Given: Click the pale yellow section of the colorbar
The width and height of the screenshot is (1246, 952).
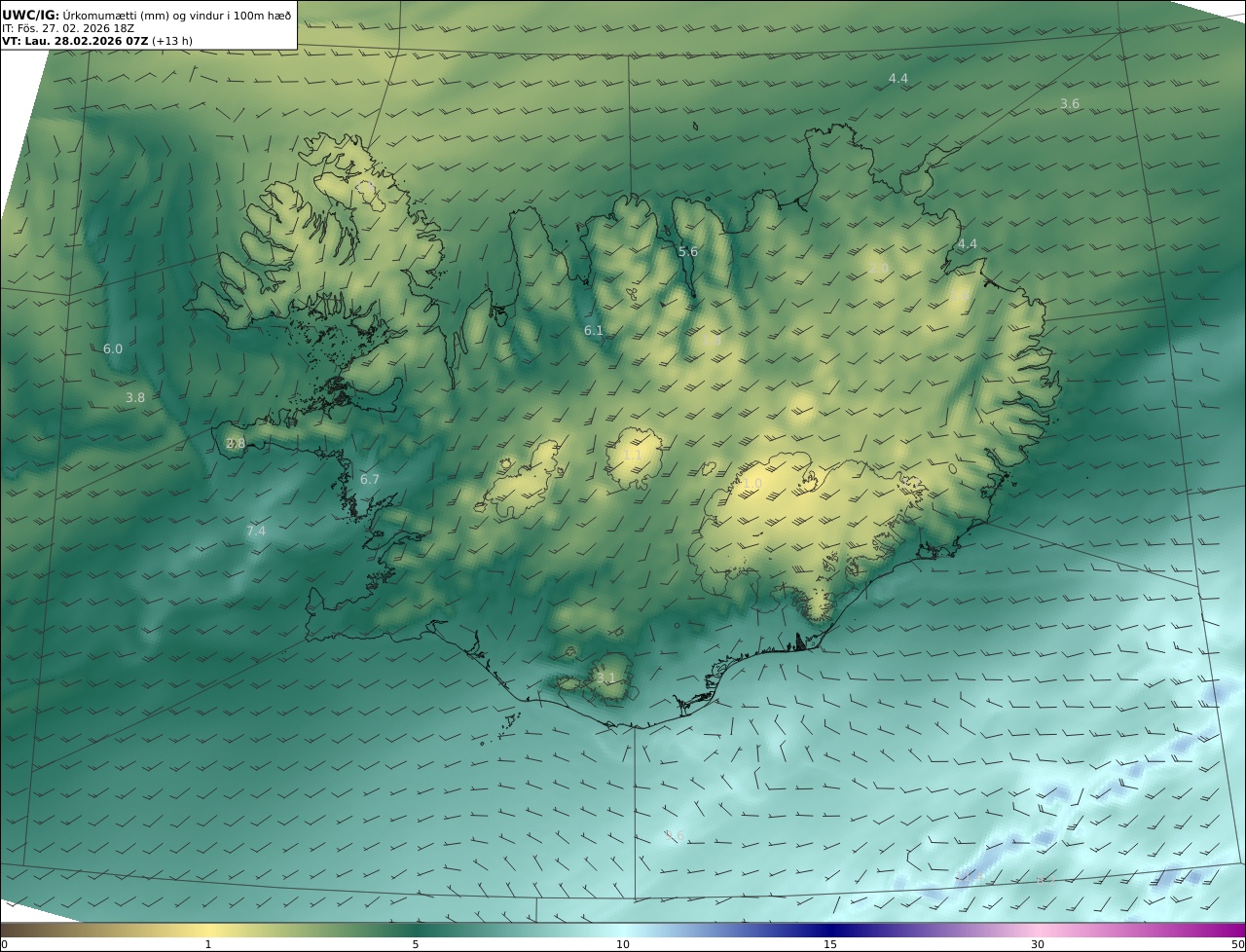Looking at the screenshot, I should point(209,930).
